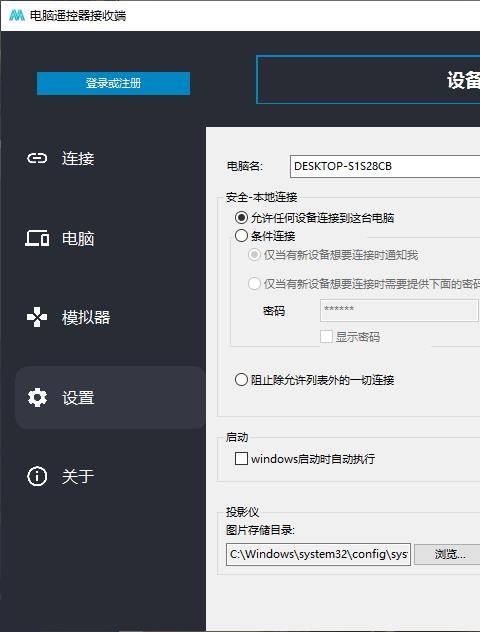Click the gear icon beside 设置

tap(37, 397)
